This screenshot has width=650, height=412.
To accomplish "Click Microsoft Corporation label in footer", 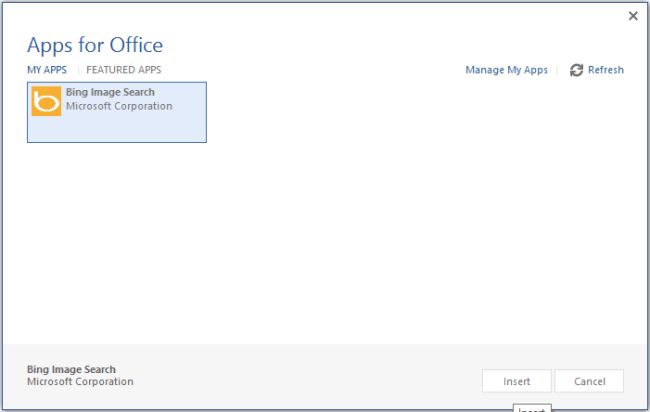I will (x=80, y=381).
